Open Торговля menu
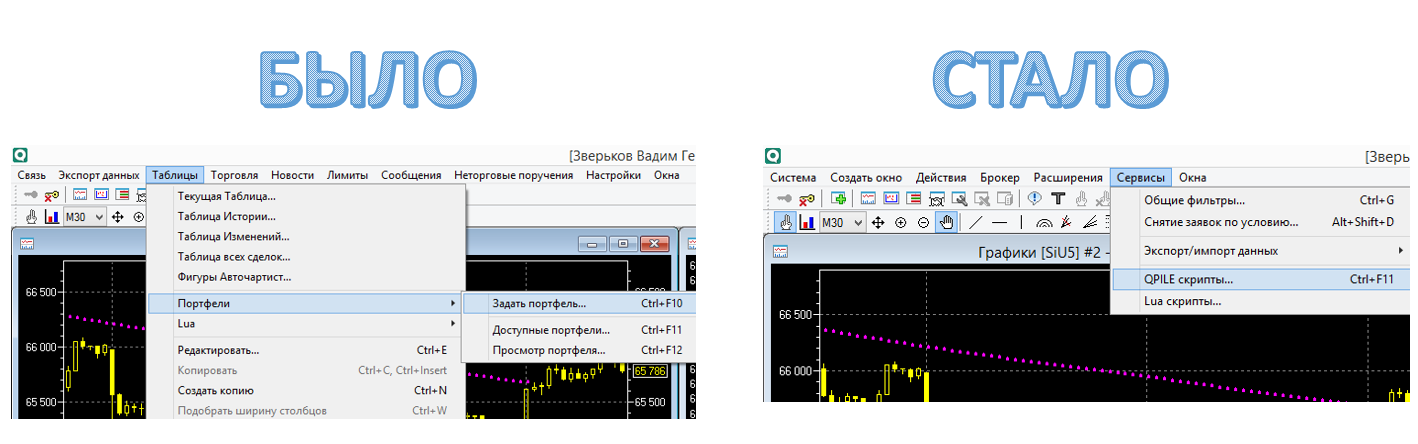Screen dimensions: 1418x444 tap(235, 175)
